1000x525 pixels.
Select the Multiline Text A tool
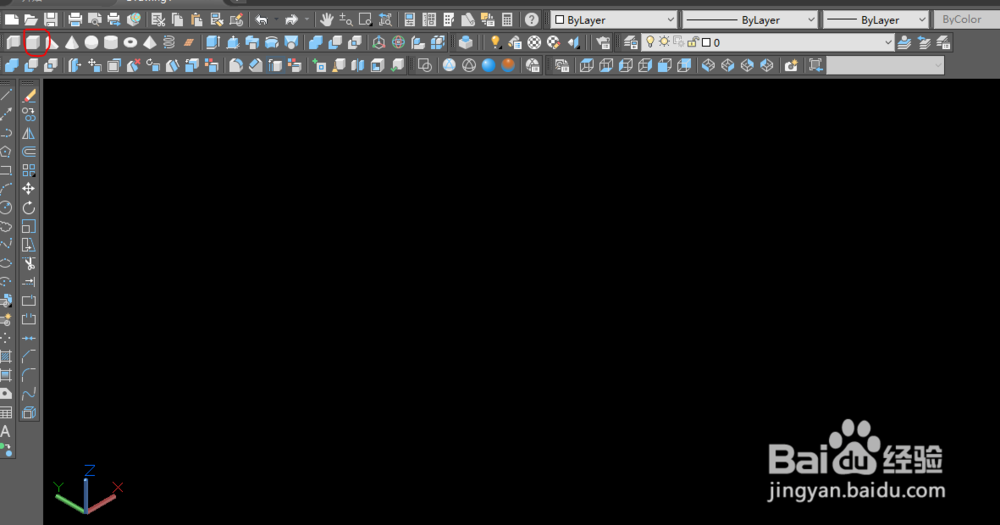[6, 431]
